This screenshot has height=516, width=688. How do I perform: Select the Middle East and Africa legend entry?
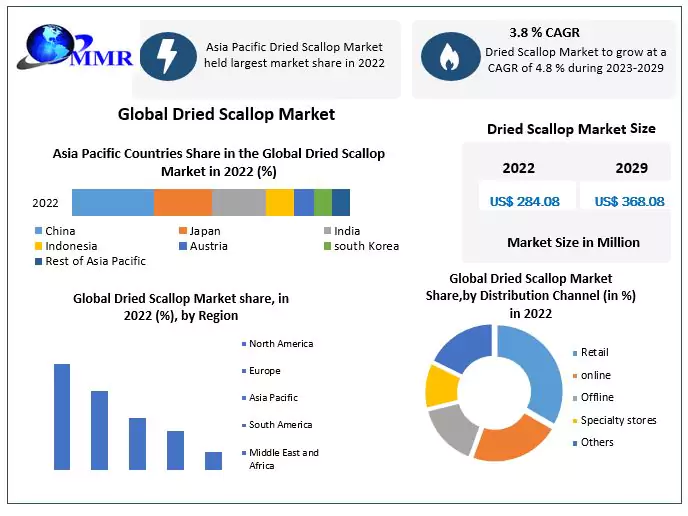(x=283, y=459)
